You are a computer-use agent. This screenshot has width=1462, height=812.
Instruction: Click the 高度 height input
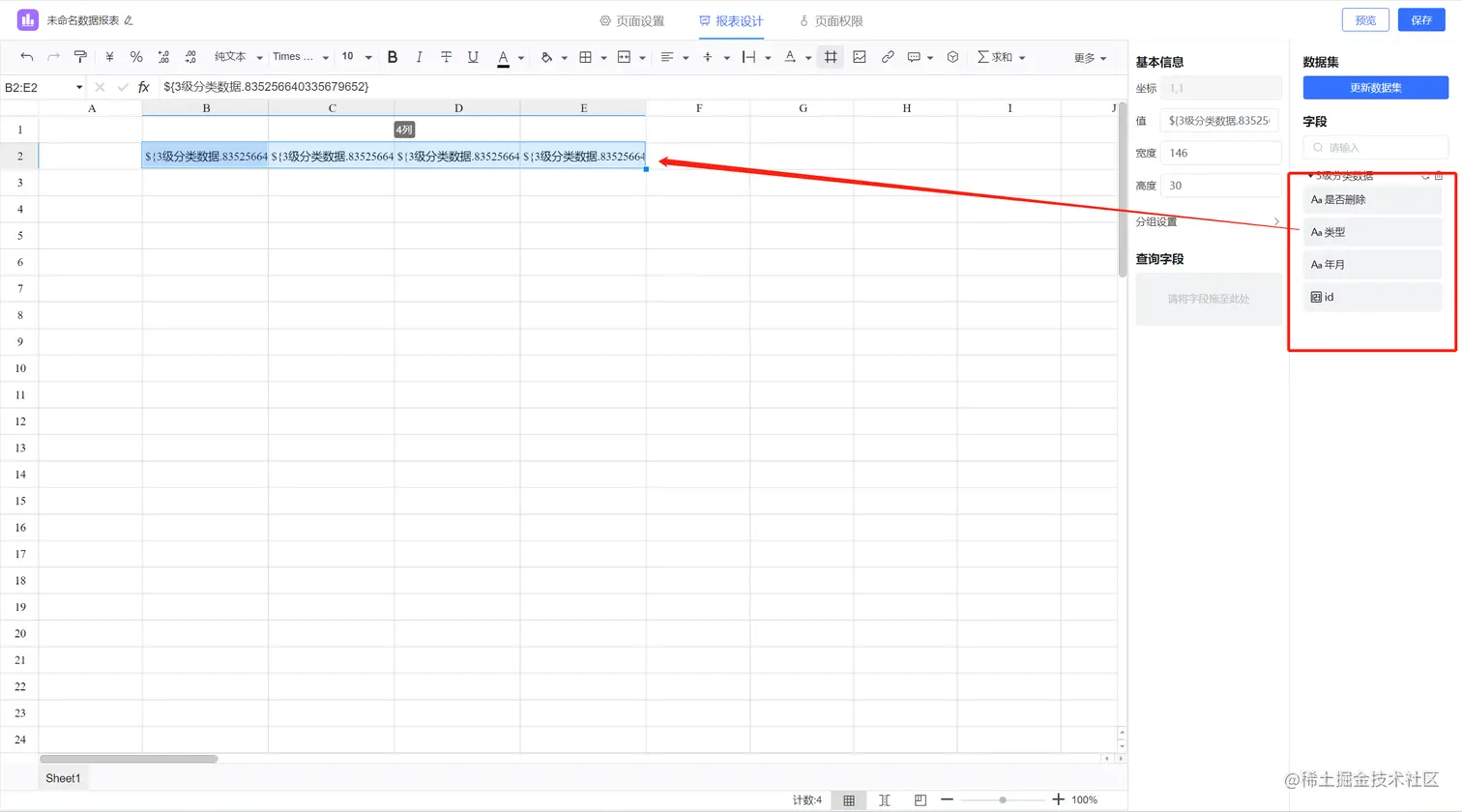[x=1221, y=186]
